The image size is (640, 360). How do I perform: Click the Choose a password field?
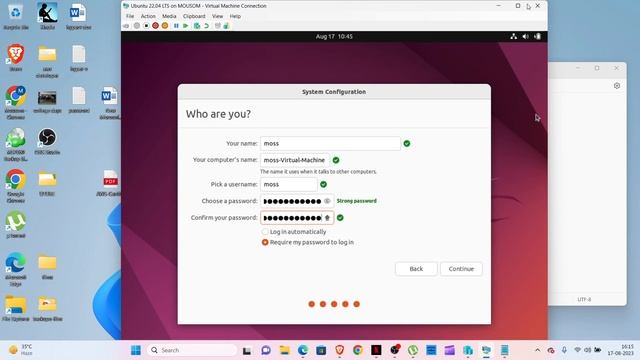(297, 201)
